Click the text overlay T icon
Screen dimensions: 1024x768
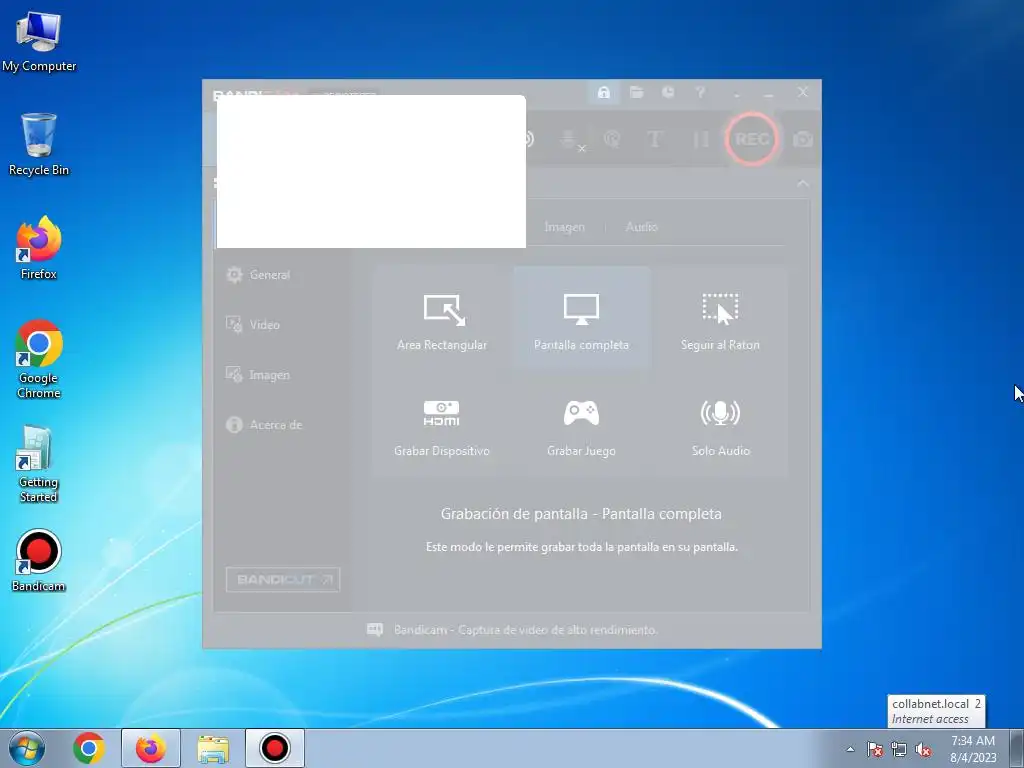[654, 139]
